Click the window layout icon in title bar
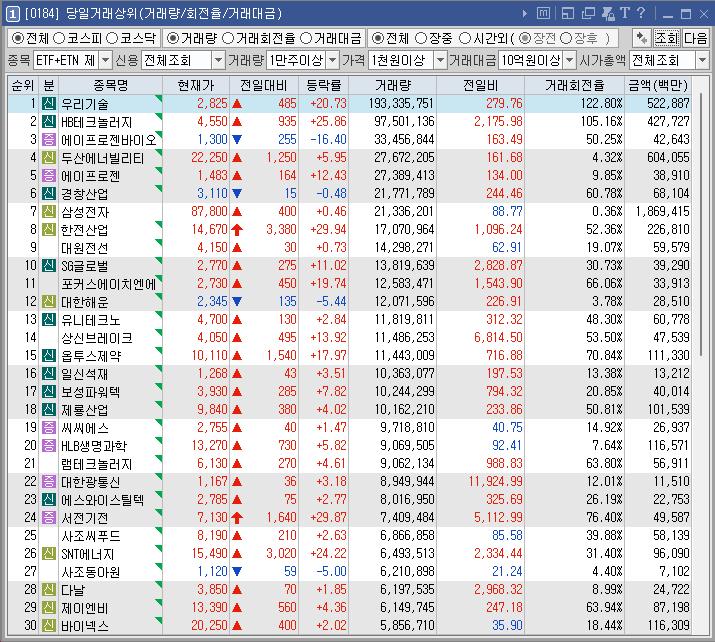Image resolution: width=715 pixels, height=642 pixels. [x=568, y=14]
